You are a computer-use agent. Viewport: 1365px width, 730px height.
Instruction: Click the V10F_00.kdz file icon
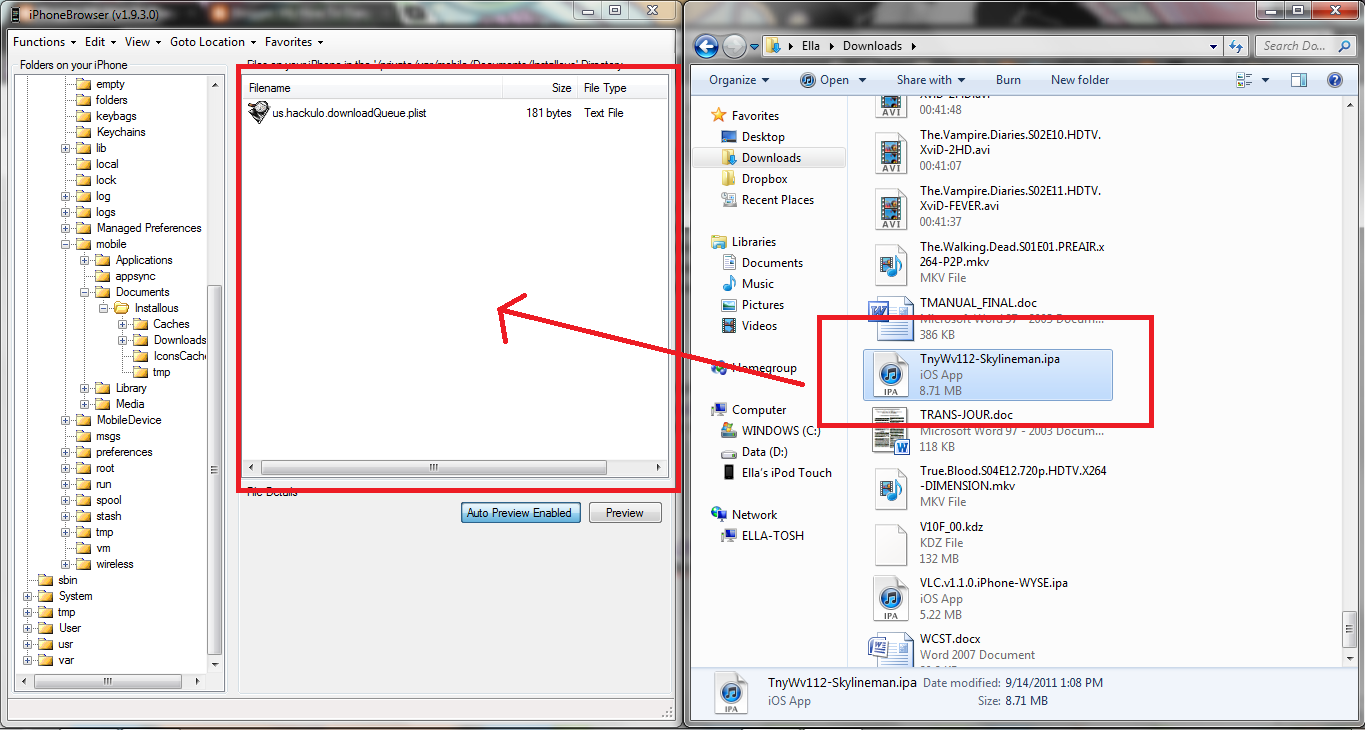pos(890,543)
